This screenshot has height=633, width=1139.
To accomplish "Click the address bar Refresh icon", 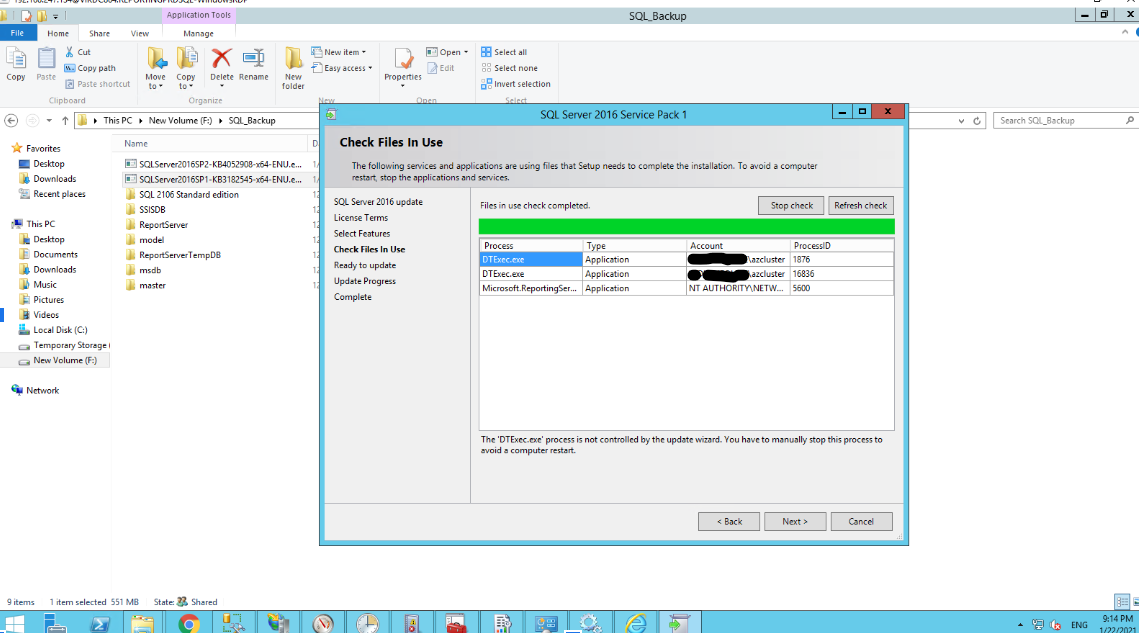I will (x=977, y=121).
